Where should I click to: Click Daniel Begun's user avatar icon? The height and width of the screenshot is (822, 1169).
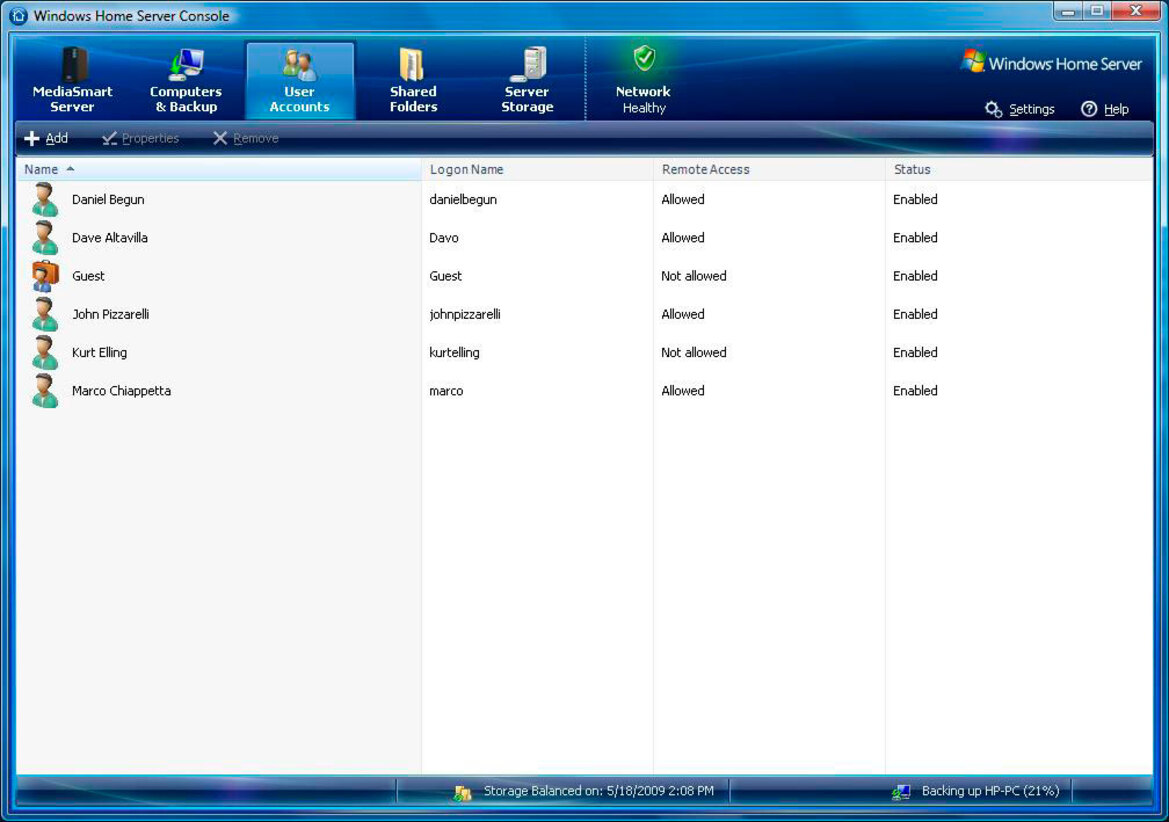[45, 200]
